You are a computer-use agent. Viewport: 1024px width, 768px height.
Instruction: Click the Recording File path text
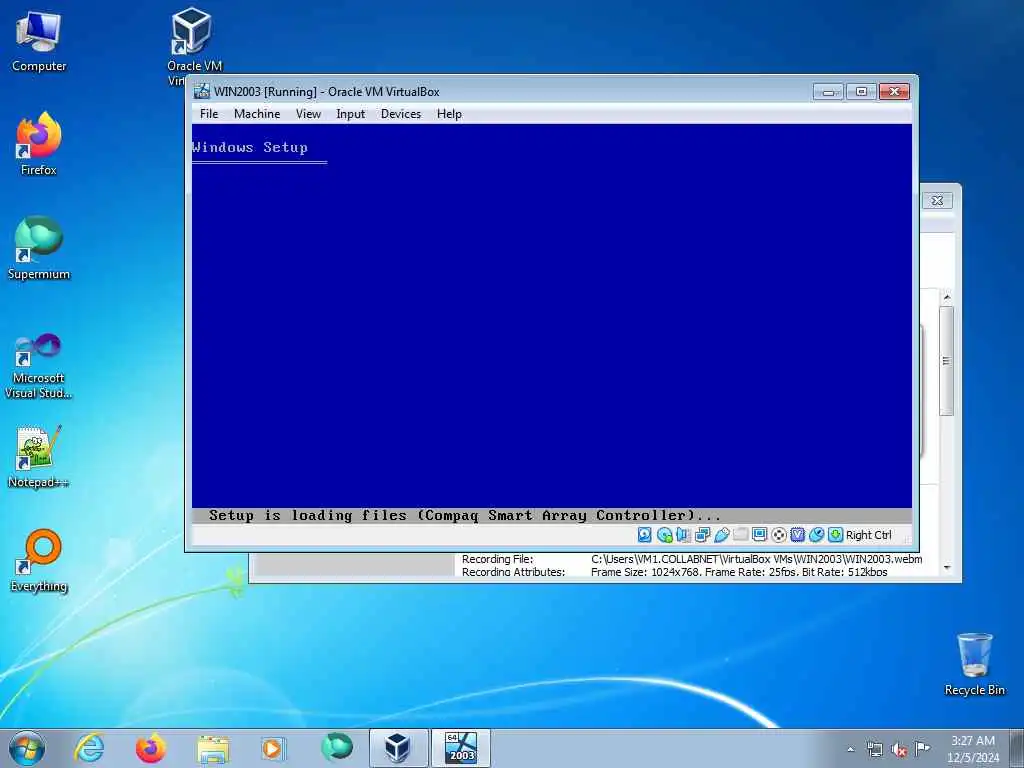coord(756,559)
